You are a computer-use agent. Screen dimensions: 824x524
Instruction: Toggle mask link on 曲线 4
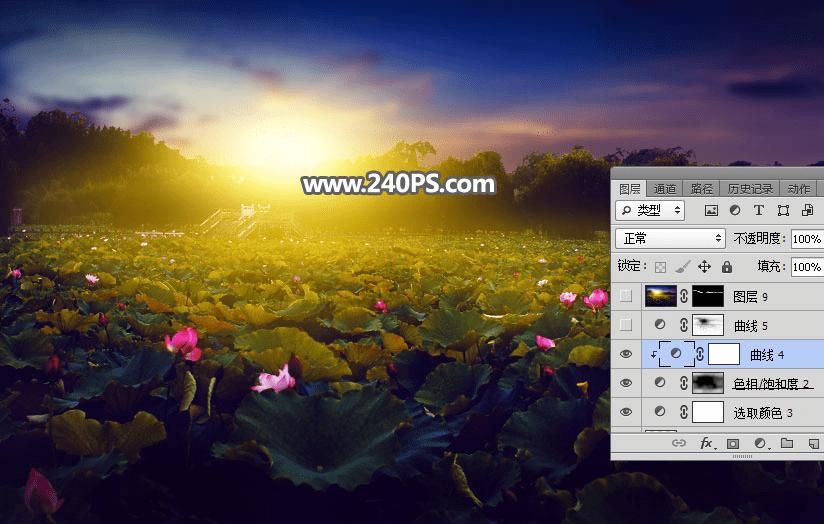(700, 354)
